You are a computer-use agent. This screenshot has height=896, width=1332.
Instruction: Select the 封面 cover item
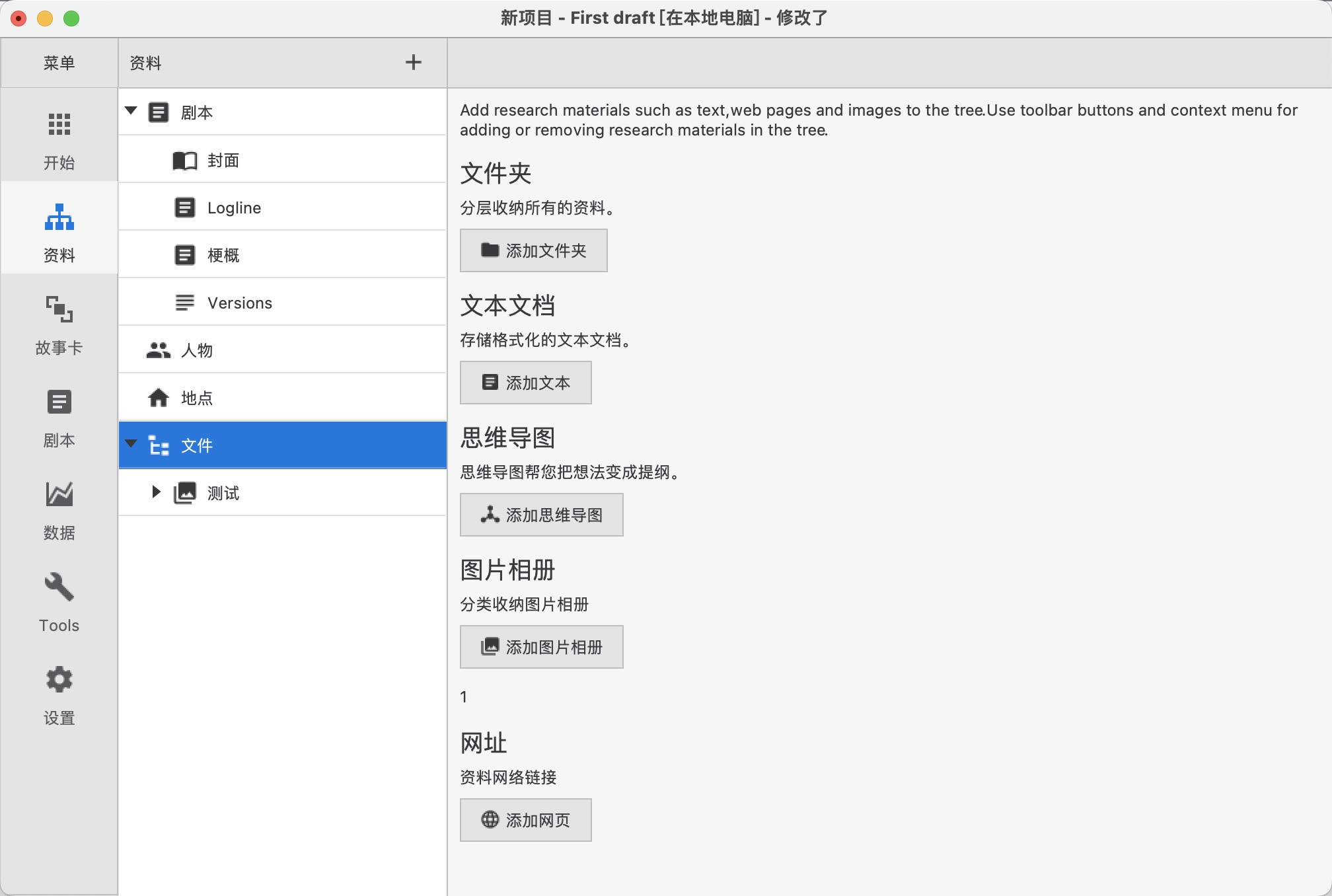pos(223,161)
